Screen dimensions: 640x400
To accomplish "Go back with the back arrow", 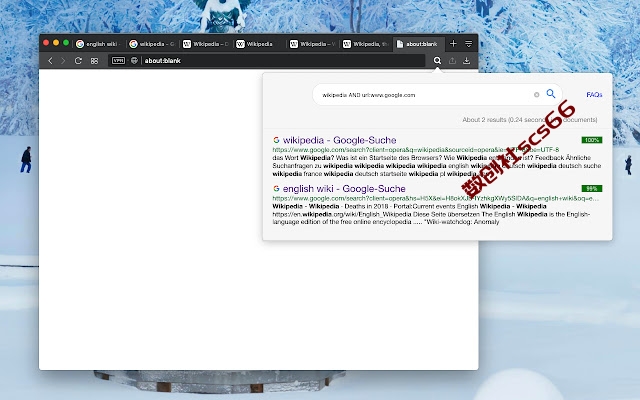I will point(50,61).
